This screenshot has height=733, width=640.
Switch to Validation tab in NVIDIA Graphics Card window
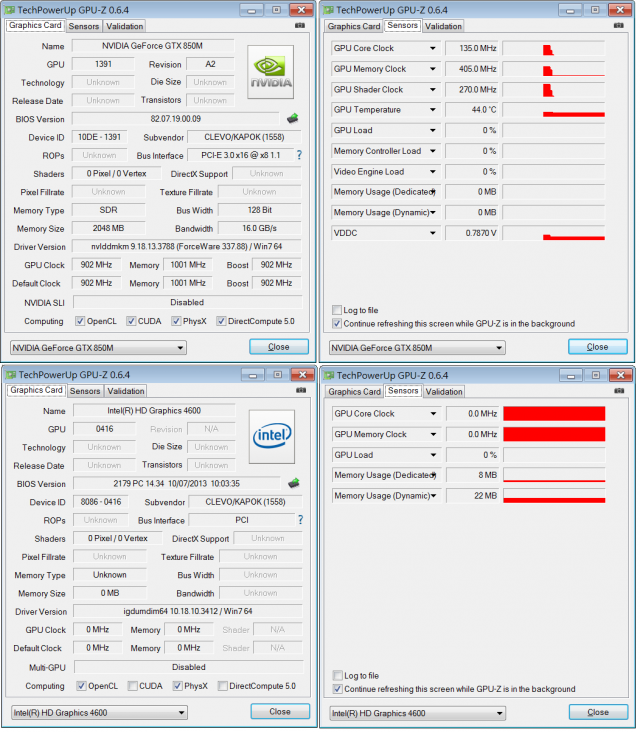[125, 27]
